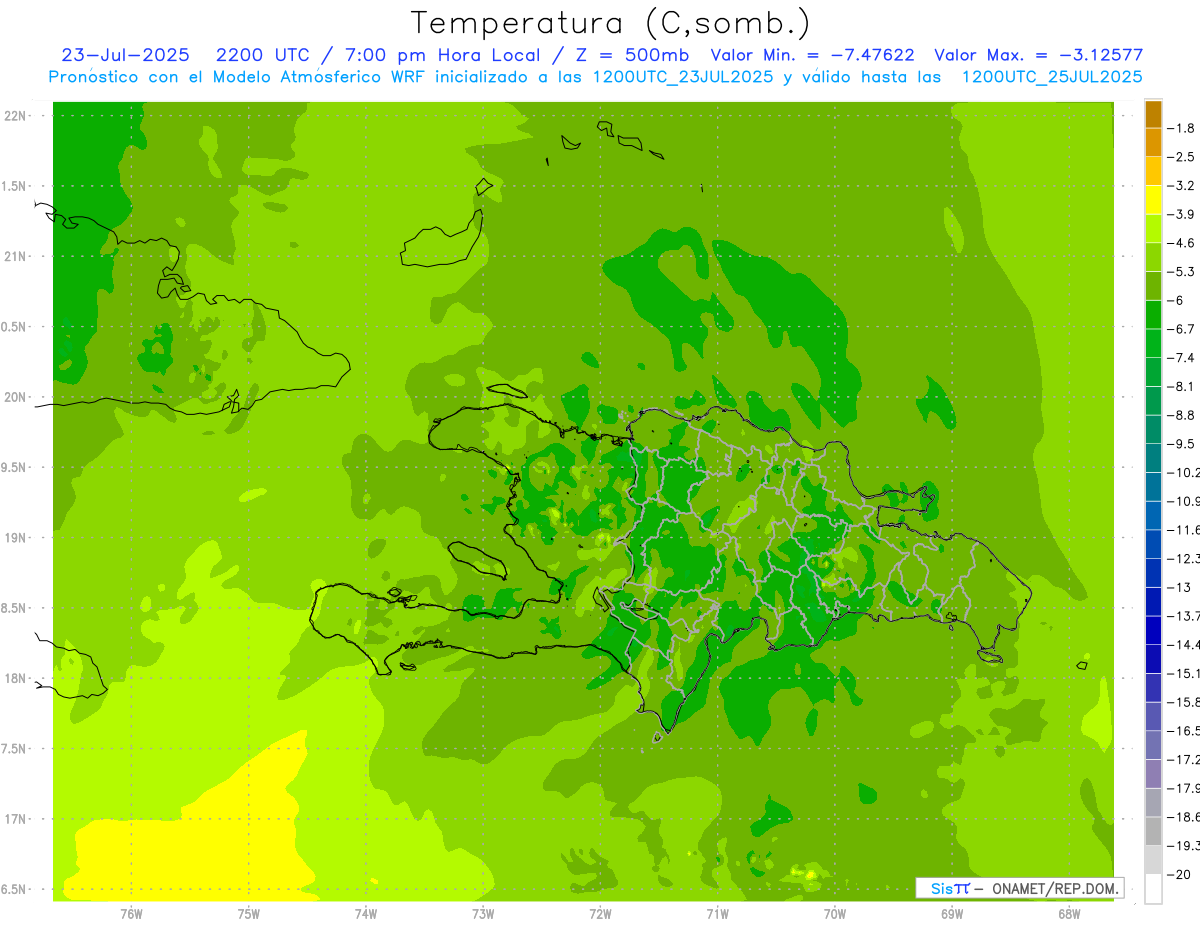1200x927 pixels.
Task: Click the "-3.2" colorbar value
Action: [x=1181, y=185]
